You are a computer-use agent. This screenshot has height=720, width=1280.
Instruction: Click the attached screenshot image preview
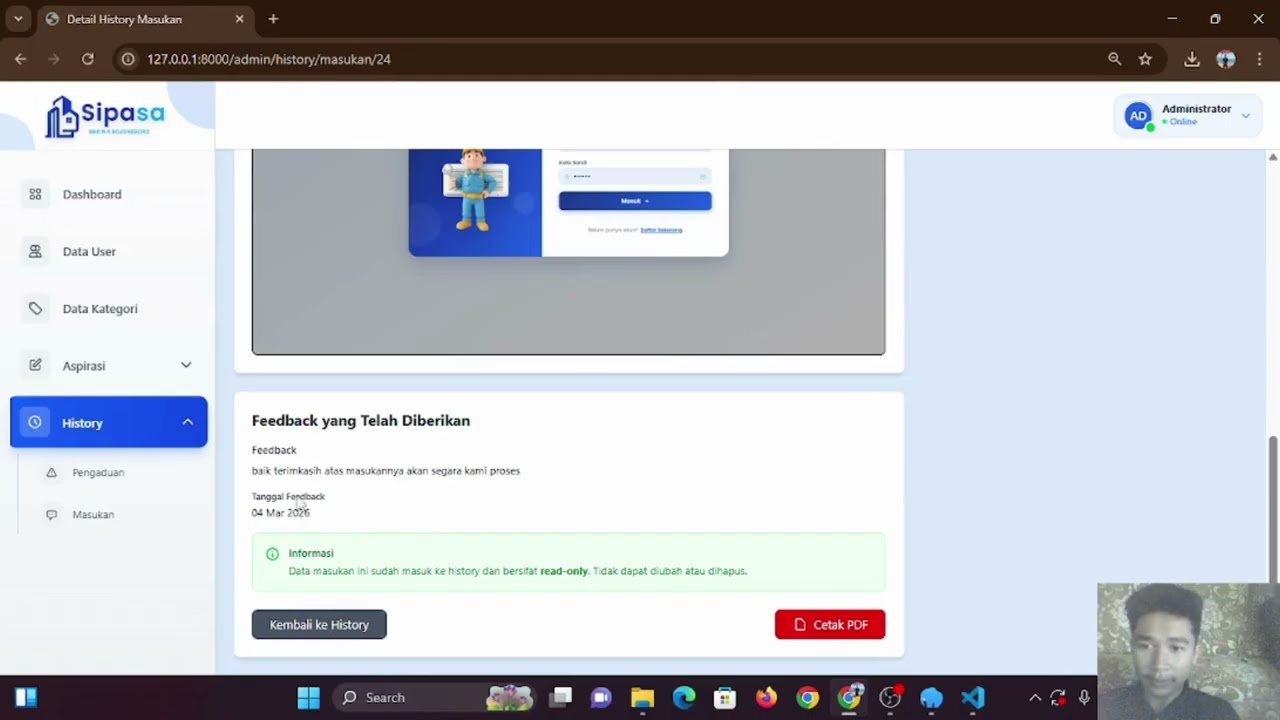pyautogui.click(x=568, y=251)
